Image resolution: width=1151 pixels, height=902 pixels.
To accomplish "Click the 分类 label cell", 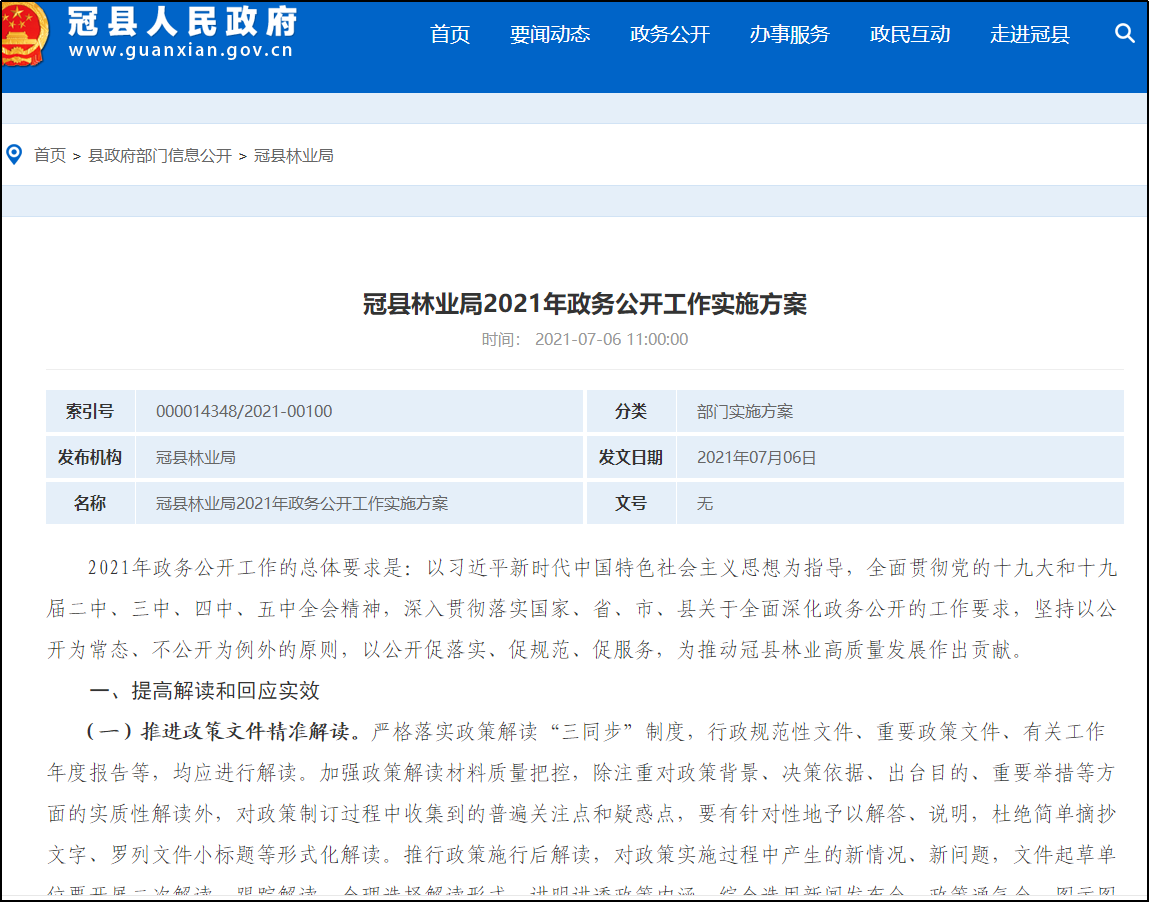I will (631, 411).
